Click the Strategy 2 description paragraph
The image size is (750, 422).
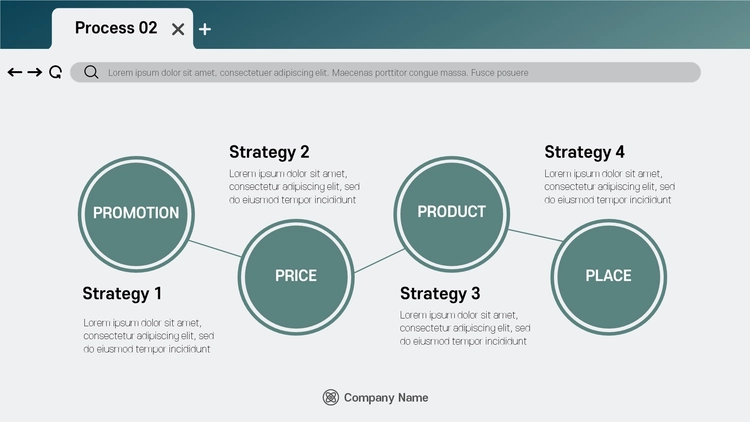(295, 187)
